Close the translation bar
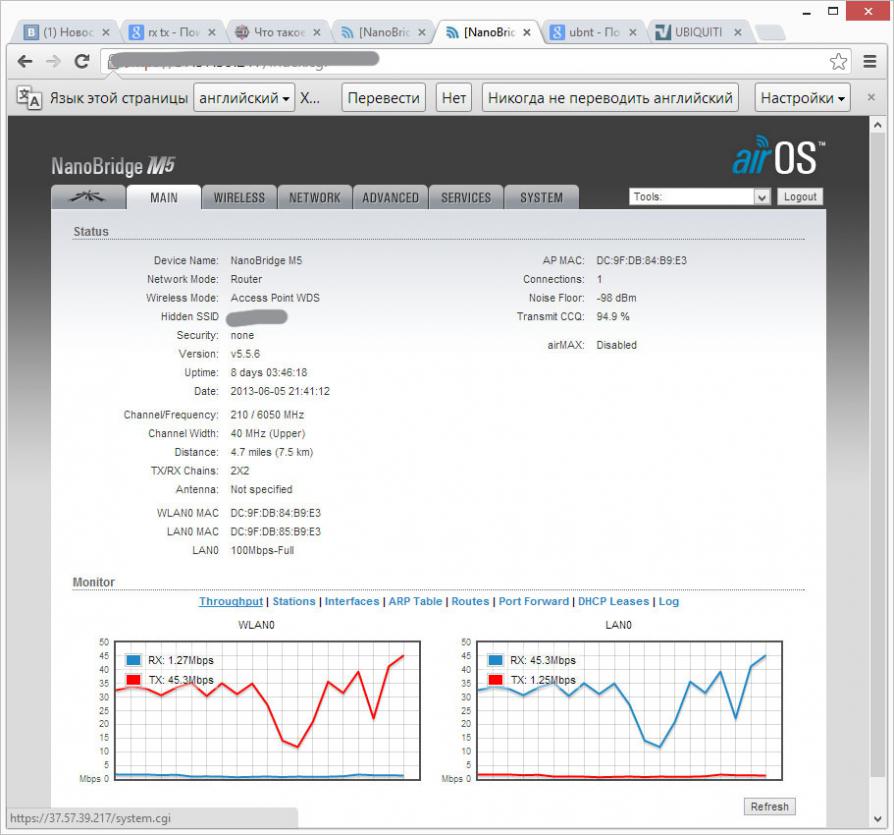The width and height of the screenshot is (894, 835). coord(871,98)
